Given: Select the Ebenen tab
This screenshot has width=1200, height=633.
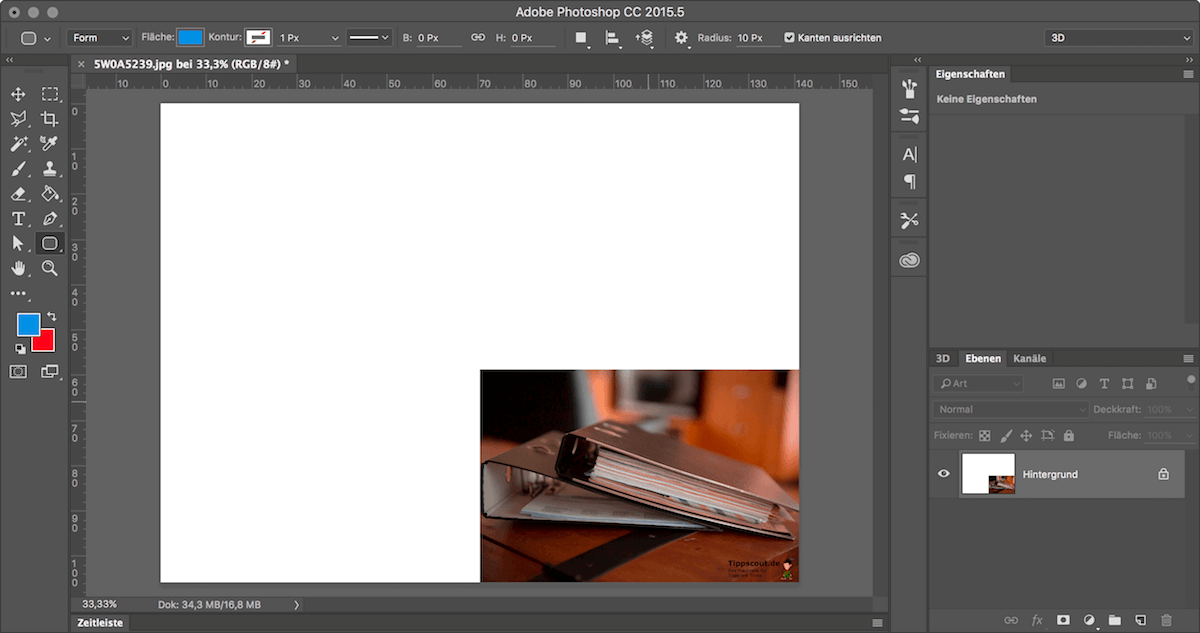Looking at the screenshot, I should pyautogui.click(x=981, y=358).
